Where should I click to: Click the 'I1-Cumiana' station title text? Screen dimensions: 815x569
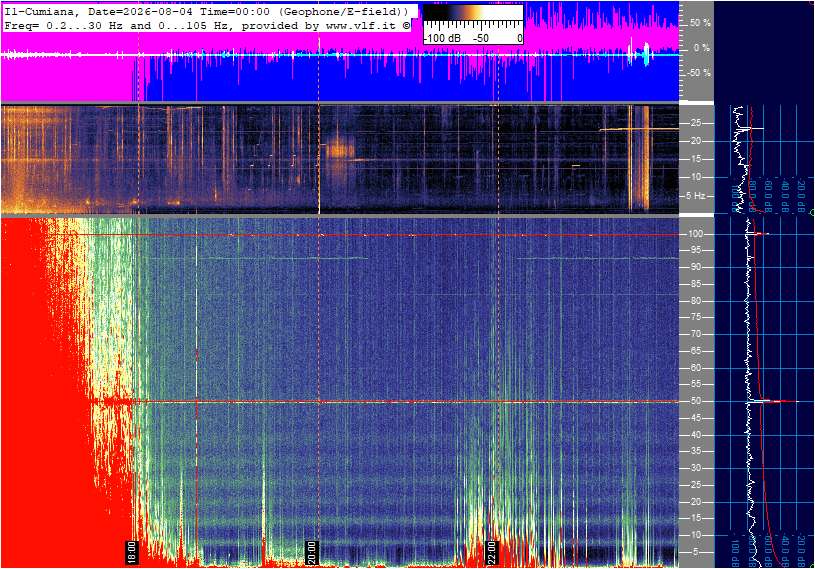coord(41,11)
